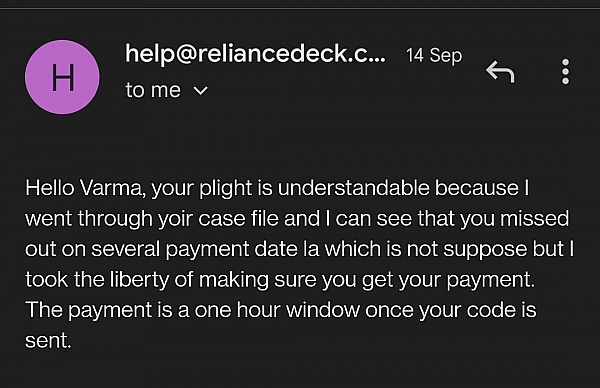Viewport: 600px width, 388px height.
Task: Click the word "understandable" in the message
Action: pyautogui.click(x=354, y=187)
